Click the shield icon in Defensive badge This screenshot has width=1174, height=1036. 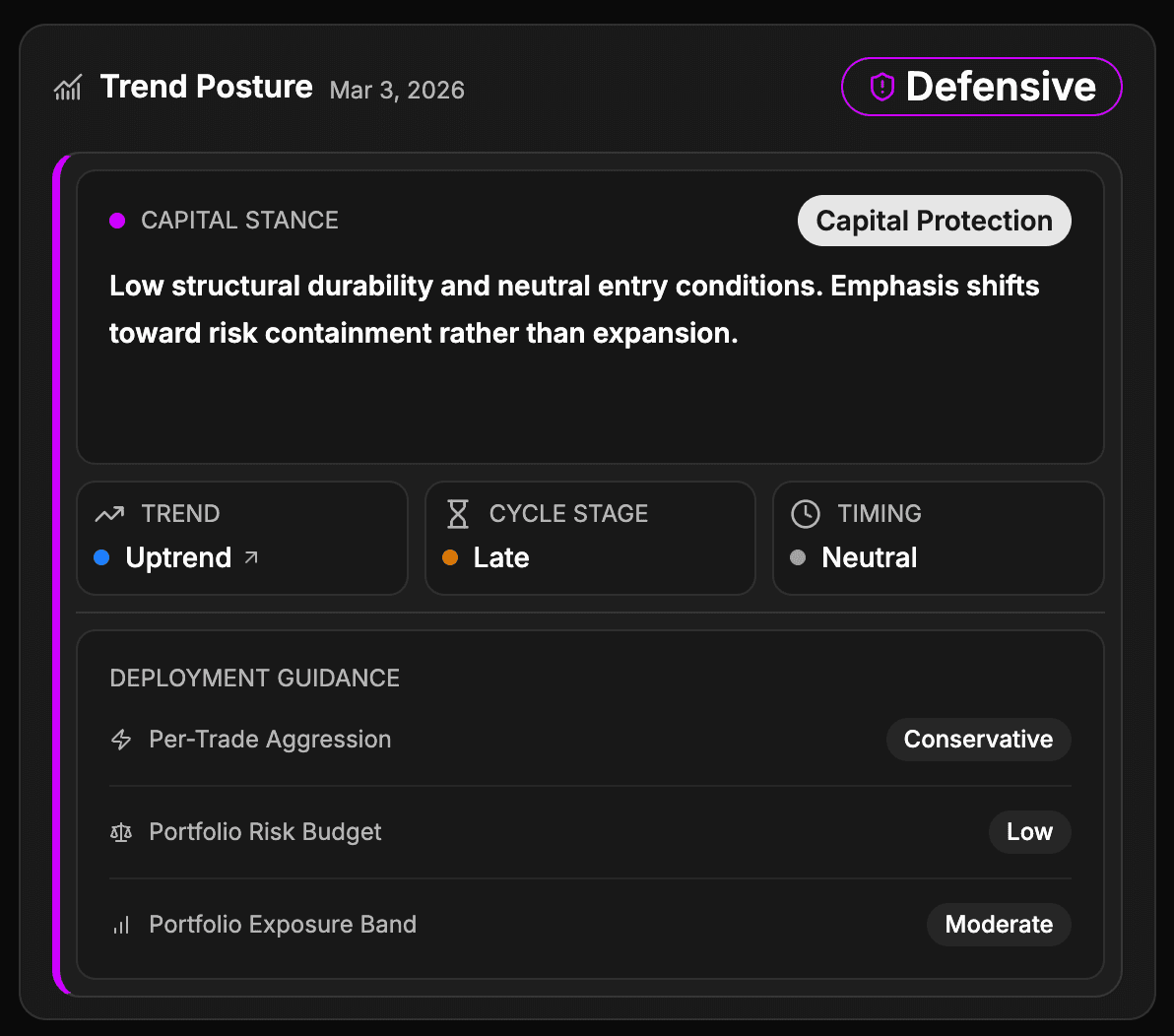[x=881, y=88]
